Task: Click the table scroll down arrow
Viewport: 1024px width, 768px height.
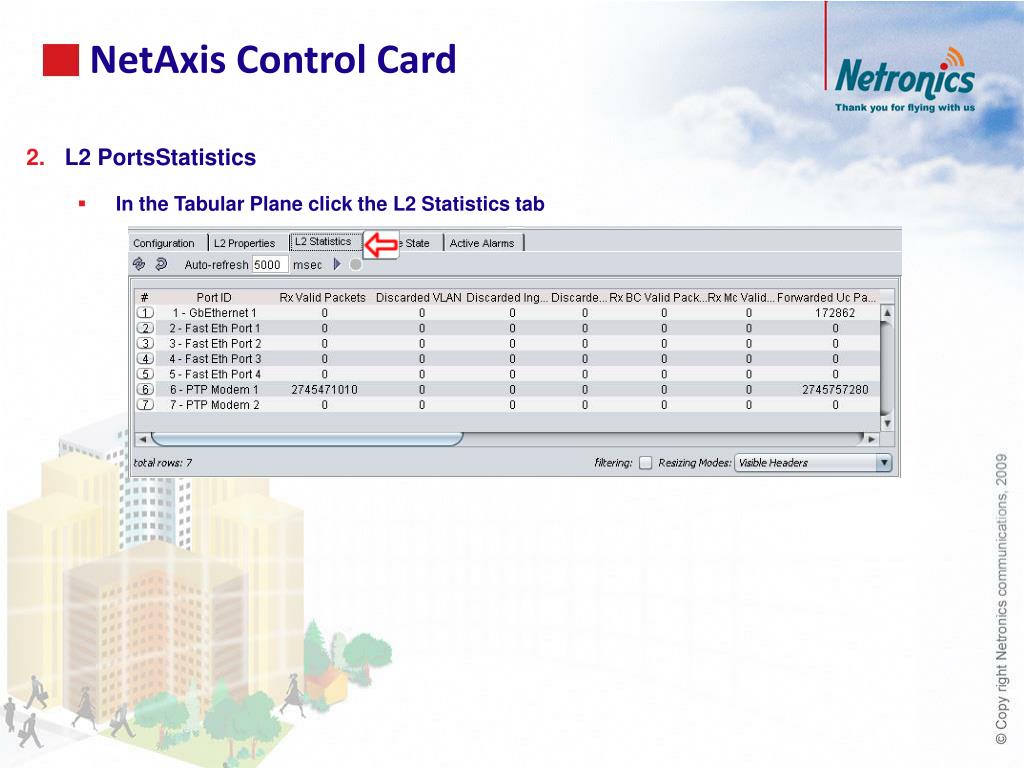Action: [887, 423]
